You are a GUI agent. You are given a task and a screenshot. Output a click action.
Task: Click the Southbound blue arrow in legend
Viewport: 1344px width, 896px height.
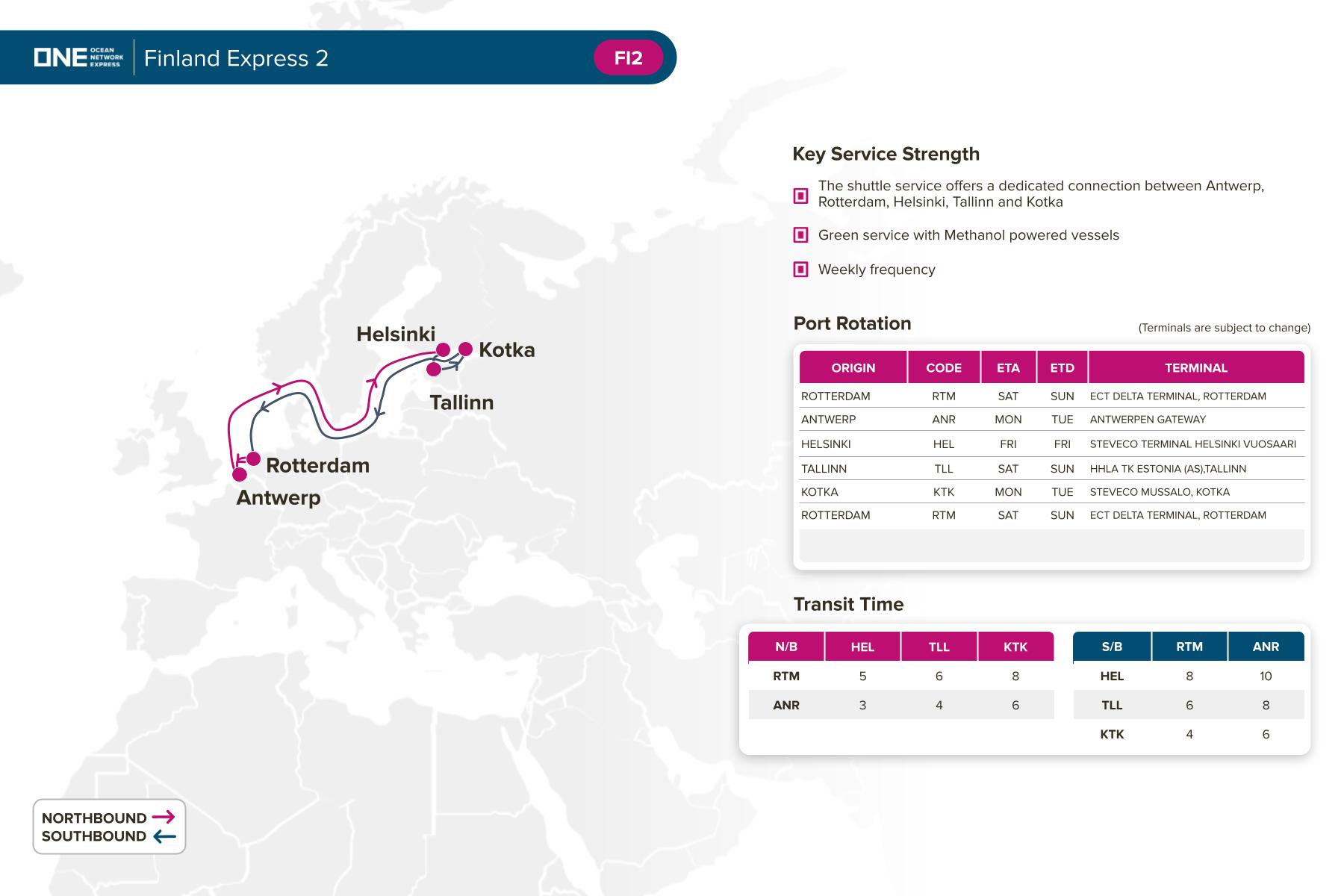point(164,836)
